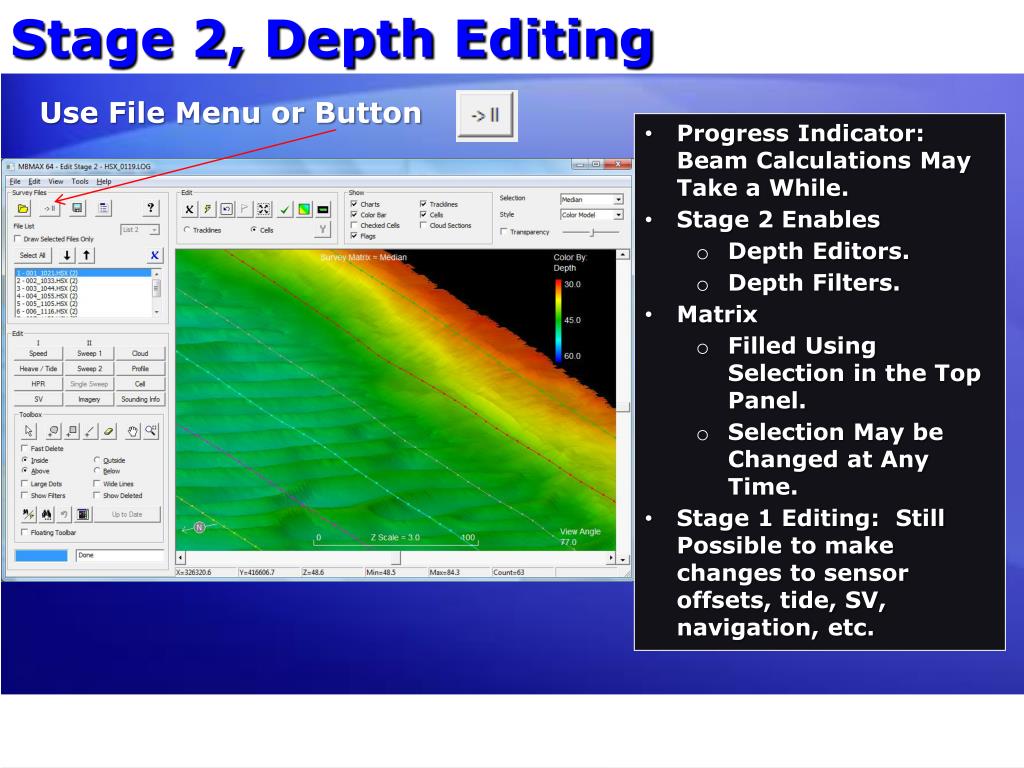Enable the Cloud Sections checkbox
This screenshot has width=1024, height=768.
coord(423,225)
